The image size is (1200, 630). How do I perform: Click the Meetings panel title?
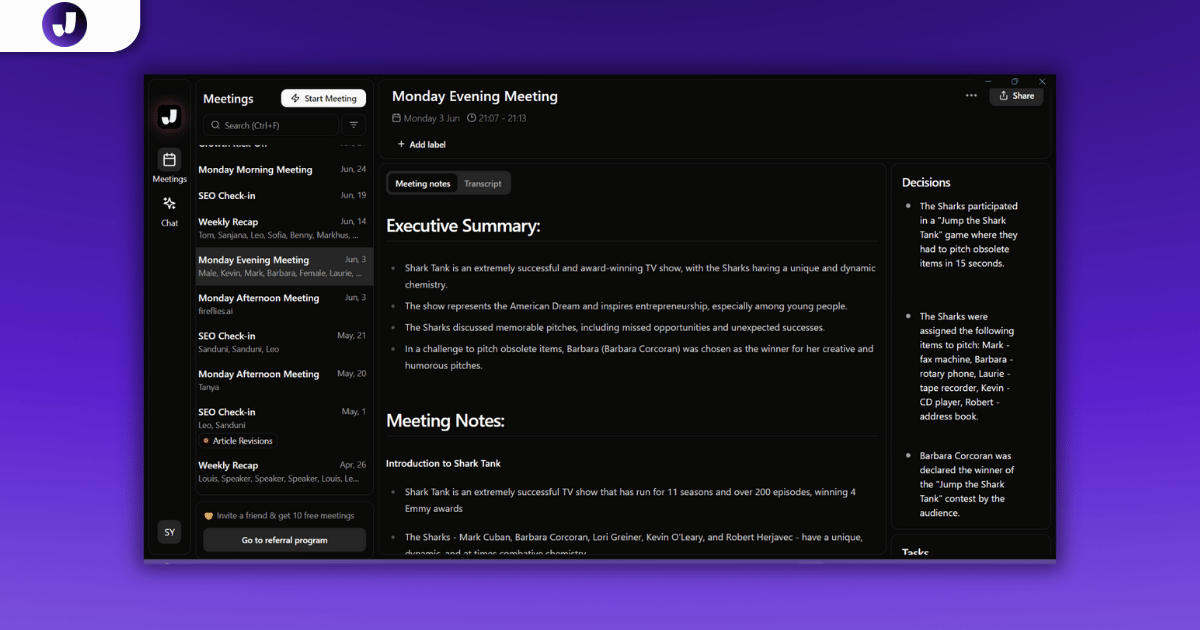(228, 99)
